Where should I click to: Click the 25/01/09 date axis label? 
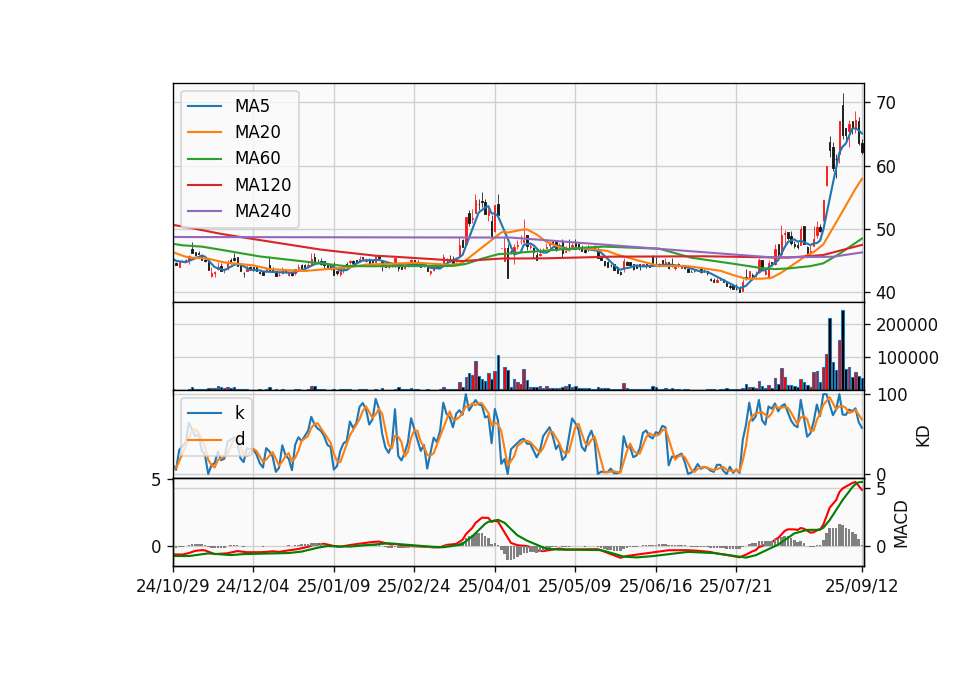click(x=334, y=587)
